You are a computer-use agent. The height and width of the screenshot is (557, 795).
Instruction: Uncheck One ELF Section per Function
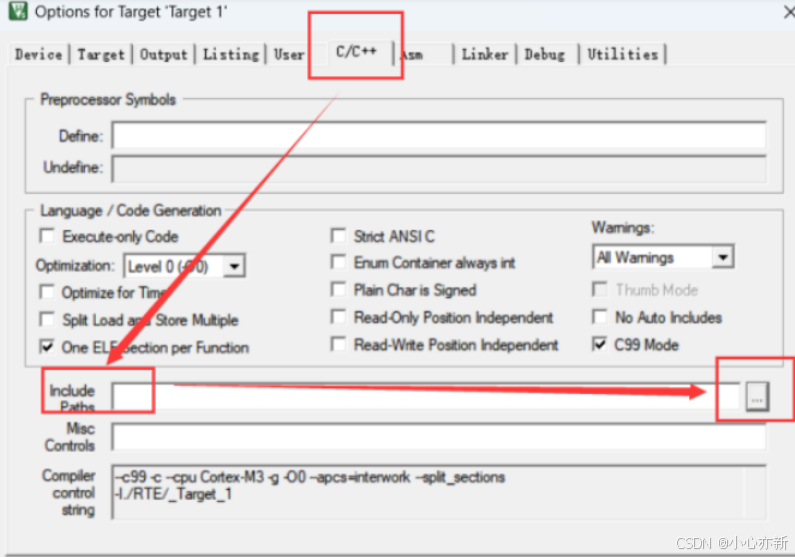(x=47, y=347)
